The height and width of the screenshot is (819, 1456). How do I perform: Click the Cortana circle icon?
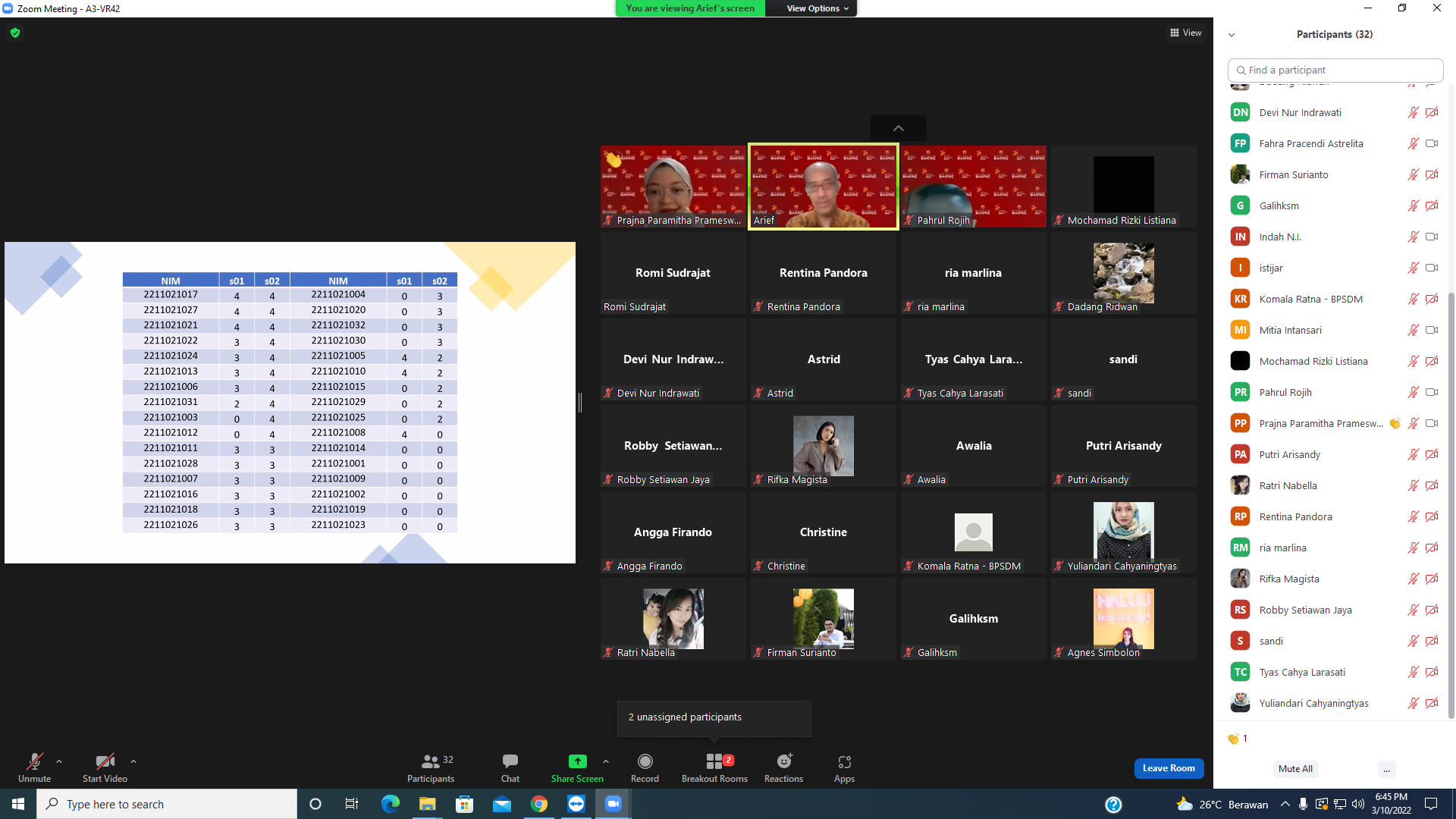point(315,804)
